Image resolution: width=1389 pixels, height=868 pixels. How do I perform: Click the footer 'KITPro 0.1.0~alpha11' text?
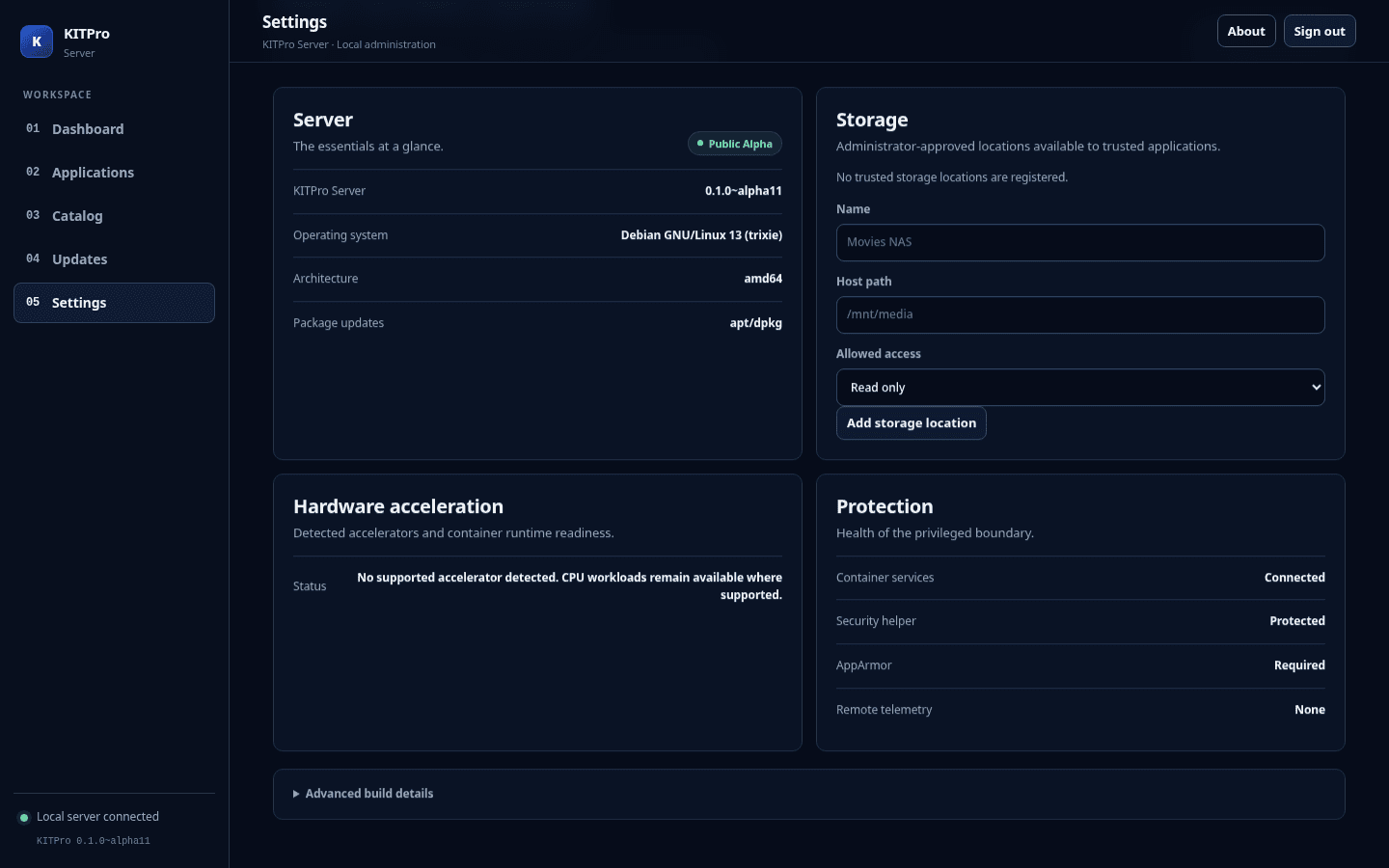(x=94, y=841)
